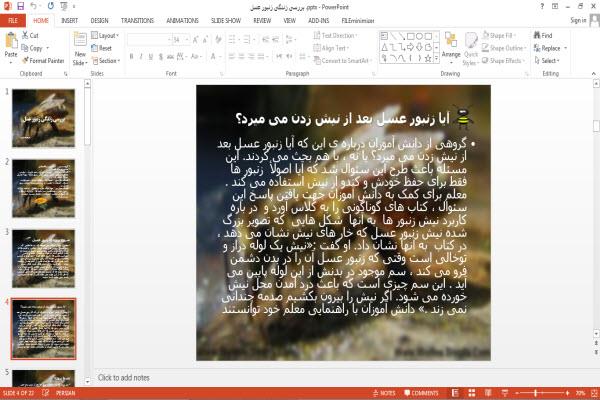The width and height of the screenshot is (600, 400).
Task: Switch to the SLIDE SHOW tab
Action: pos(226,20)
